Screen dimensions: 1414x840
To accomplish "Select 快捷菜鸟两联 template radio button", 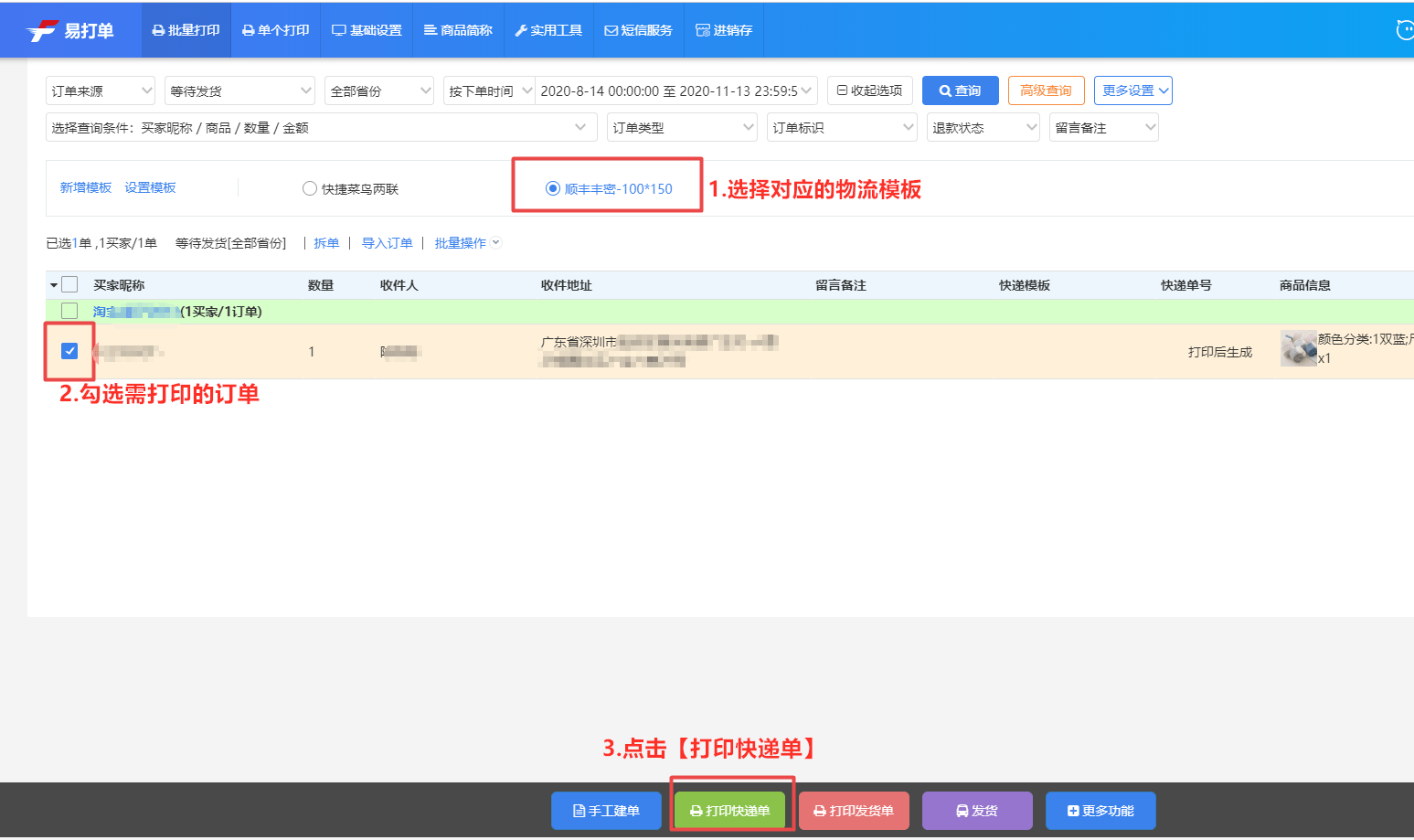I will [x=310, y=188].
